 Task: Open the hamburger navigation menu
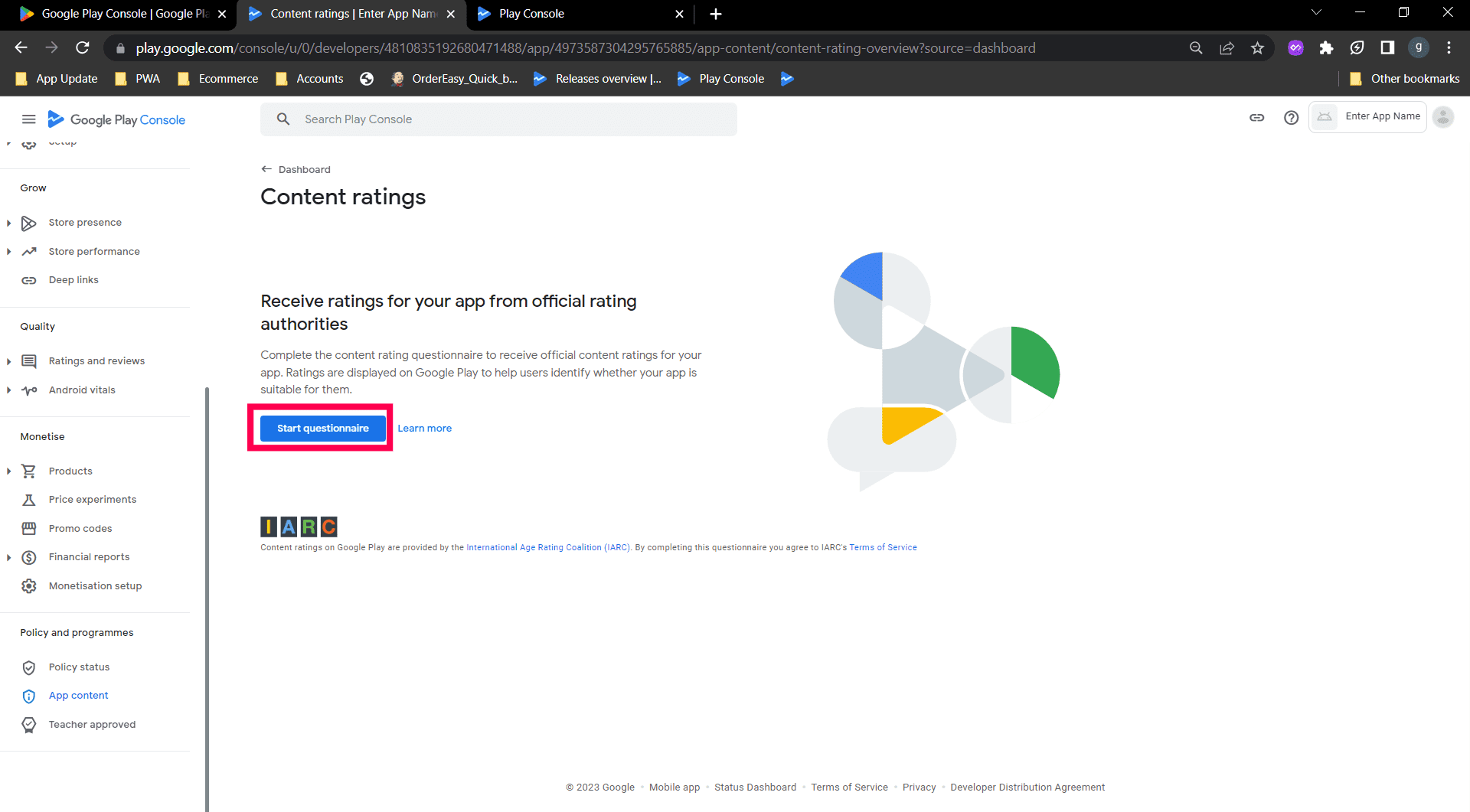[29, 119]
